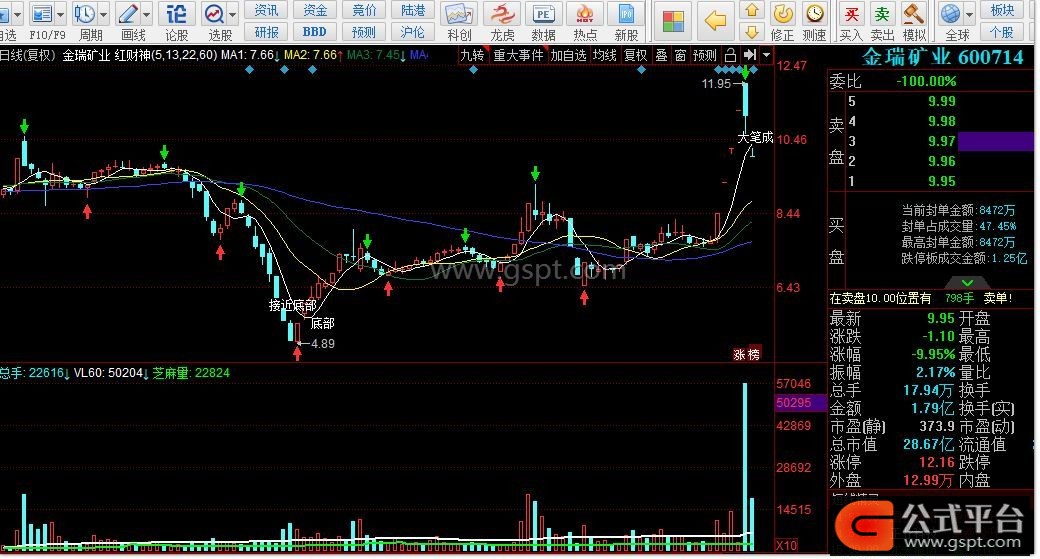1040x559 pixels.
Task: Click the 修正 correction icon
Action: coord(783,14)
